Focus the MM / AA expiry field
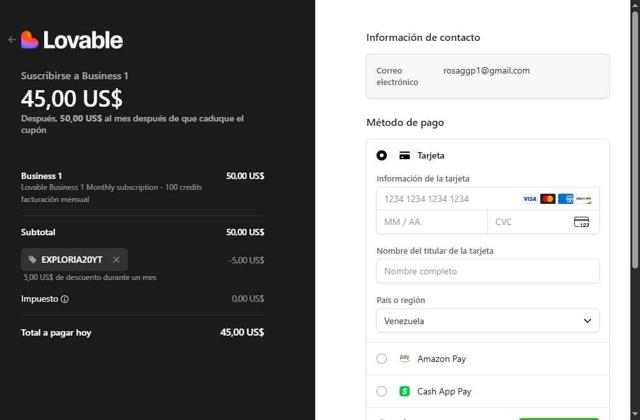The height and width of the screenshot is (420, 640). (432, 222)
